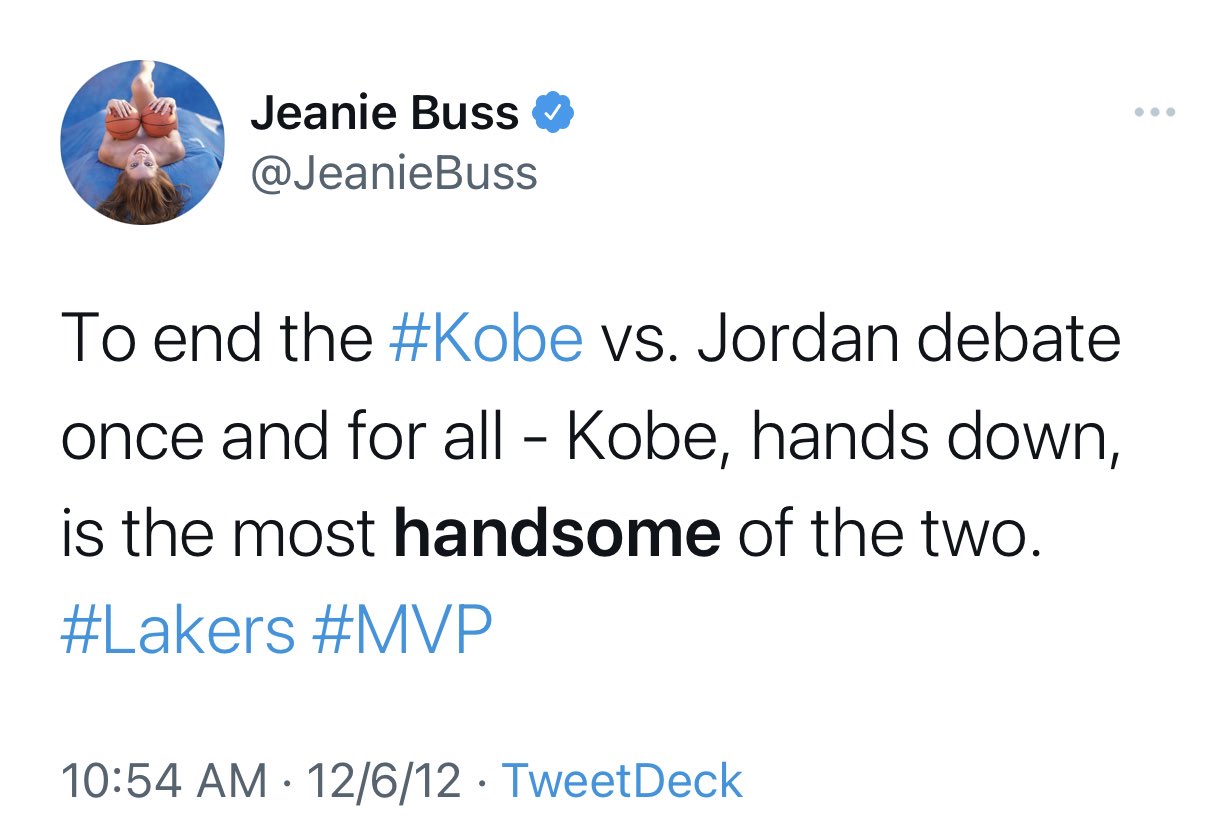This screenshot has height=832, width=1205.
Task: Open the #Lakers hashtag
Action: coord(178,630)
